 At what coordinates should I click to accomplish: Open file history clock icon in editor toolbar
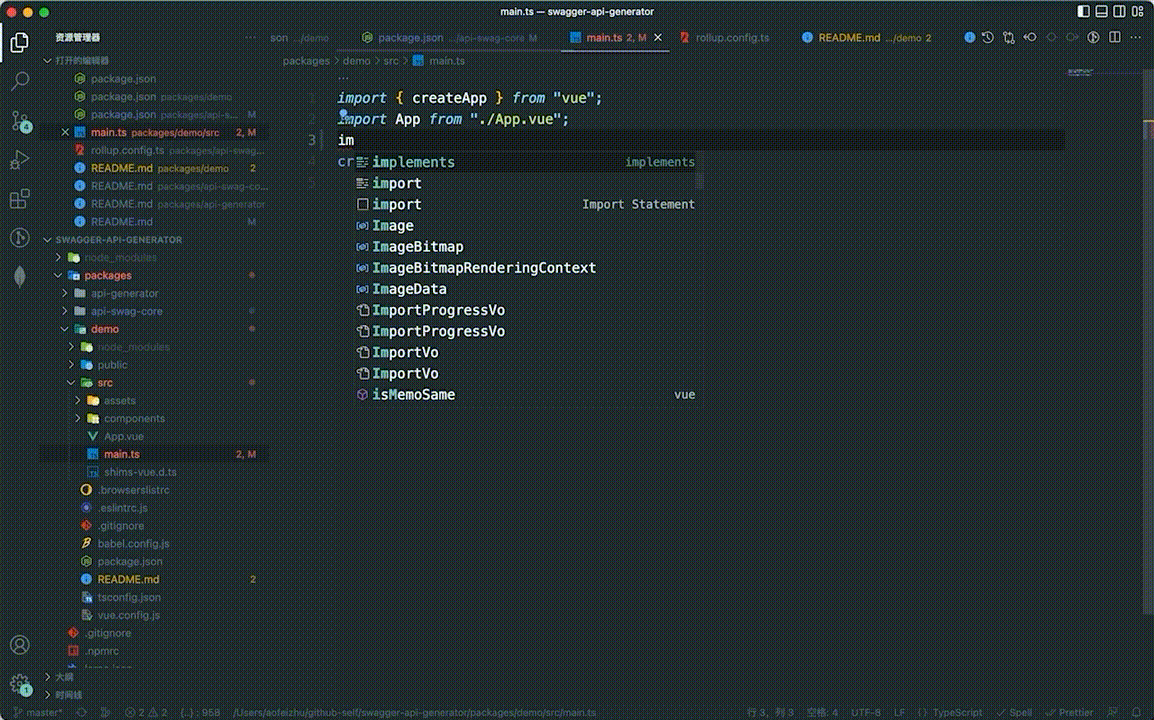point(988,38)
